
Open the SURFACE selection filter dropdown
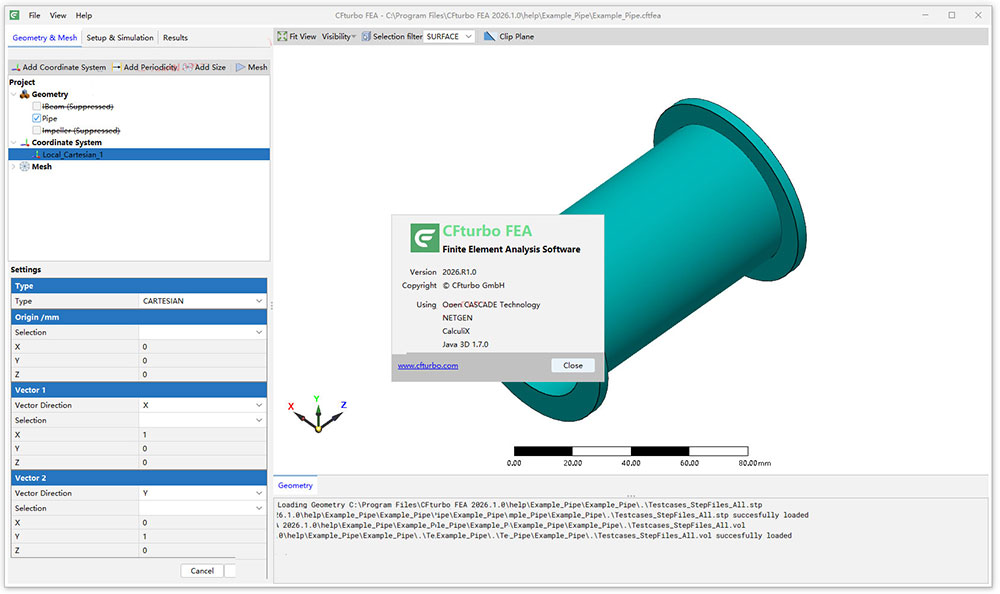tap(449, 37)
